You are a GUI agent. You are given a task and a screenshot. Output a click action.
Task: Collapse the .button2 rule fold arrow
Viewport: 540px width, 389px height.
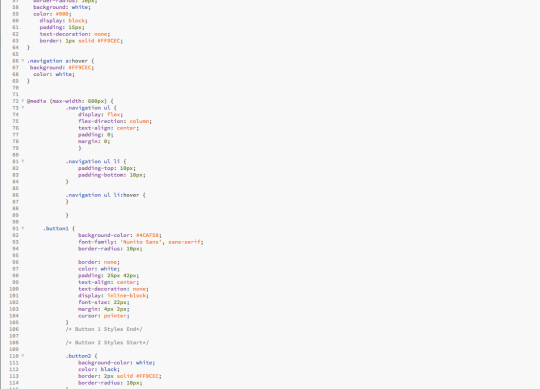(x=23, y=356)
